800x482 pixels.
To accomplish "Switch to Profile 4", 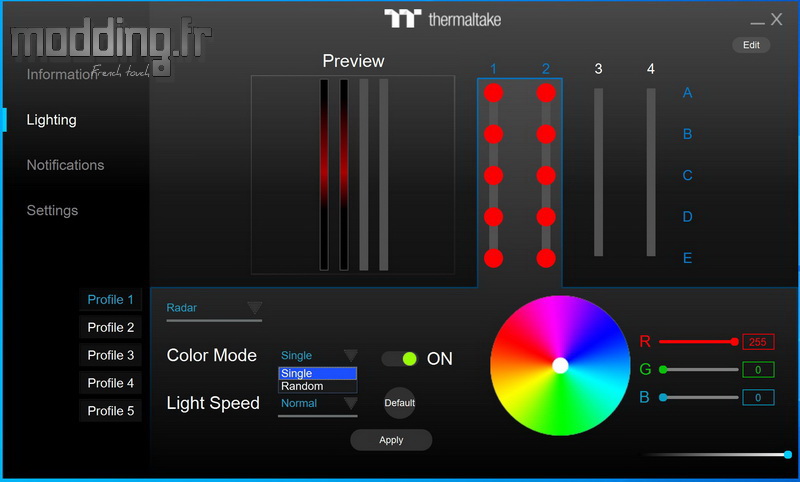I will 110,383.
